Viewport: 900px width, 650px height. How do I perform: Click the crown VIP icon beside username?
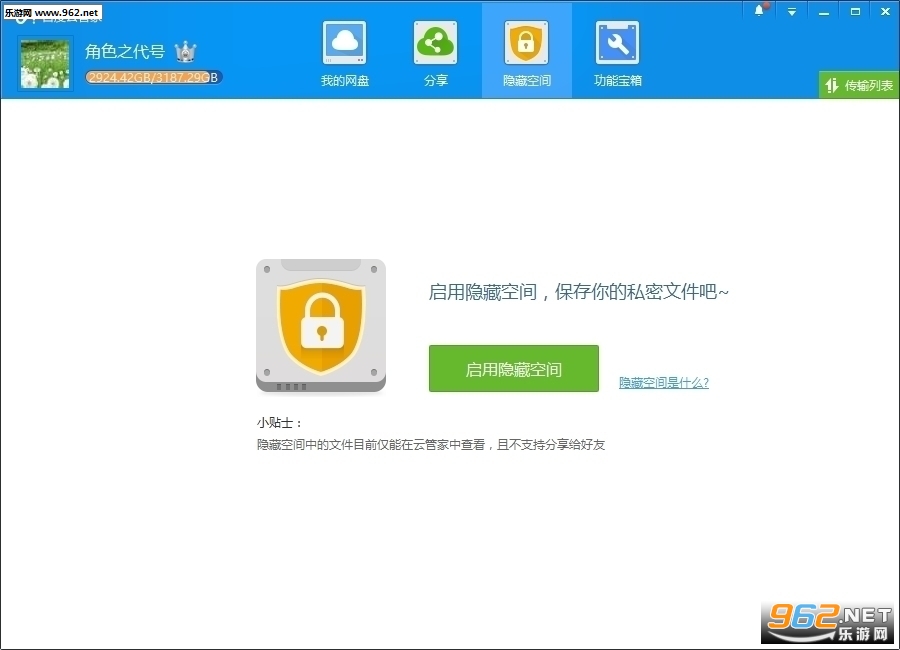(185, 52)
